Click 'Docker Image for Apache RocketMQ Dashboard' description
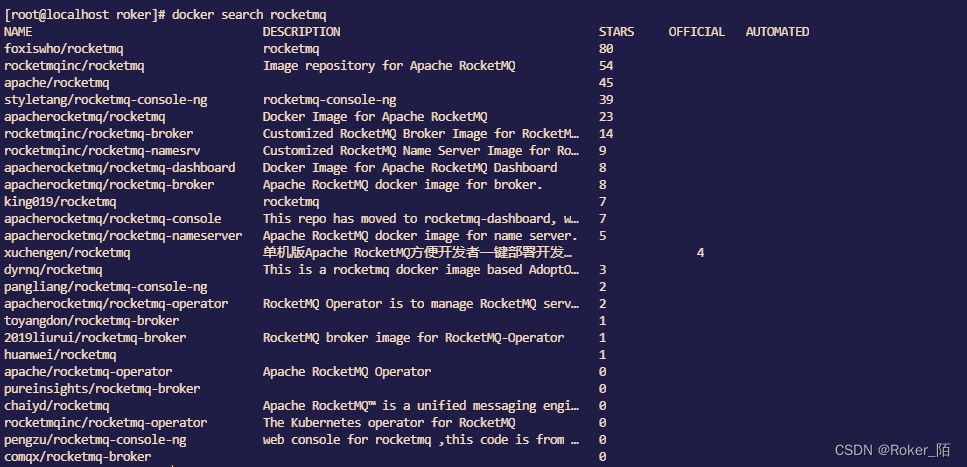 410,168
